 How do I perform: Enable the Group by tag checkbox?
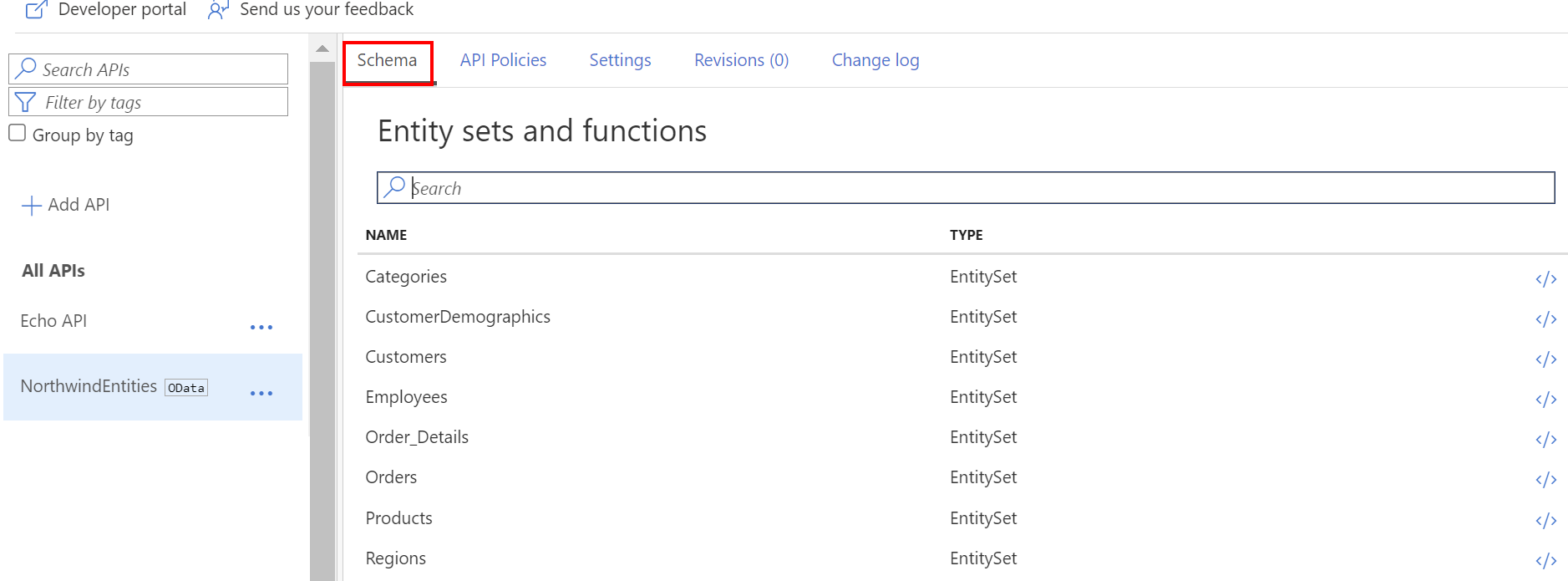[18, 134]
